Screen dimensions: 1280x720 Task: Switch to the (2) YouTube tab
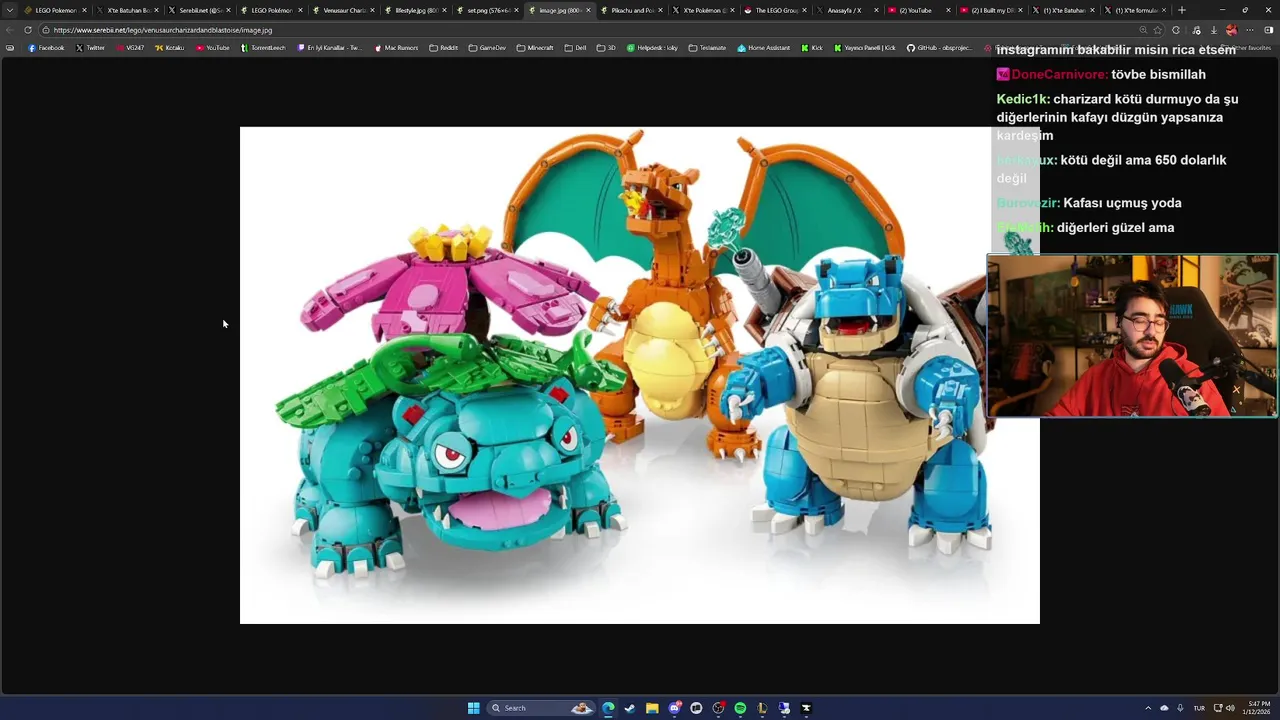coord(920,10)
